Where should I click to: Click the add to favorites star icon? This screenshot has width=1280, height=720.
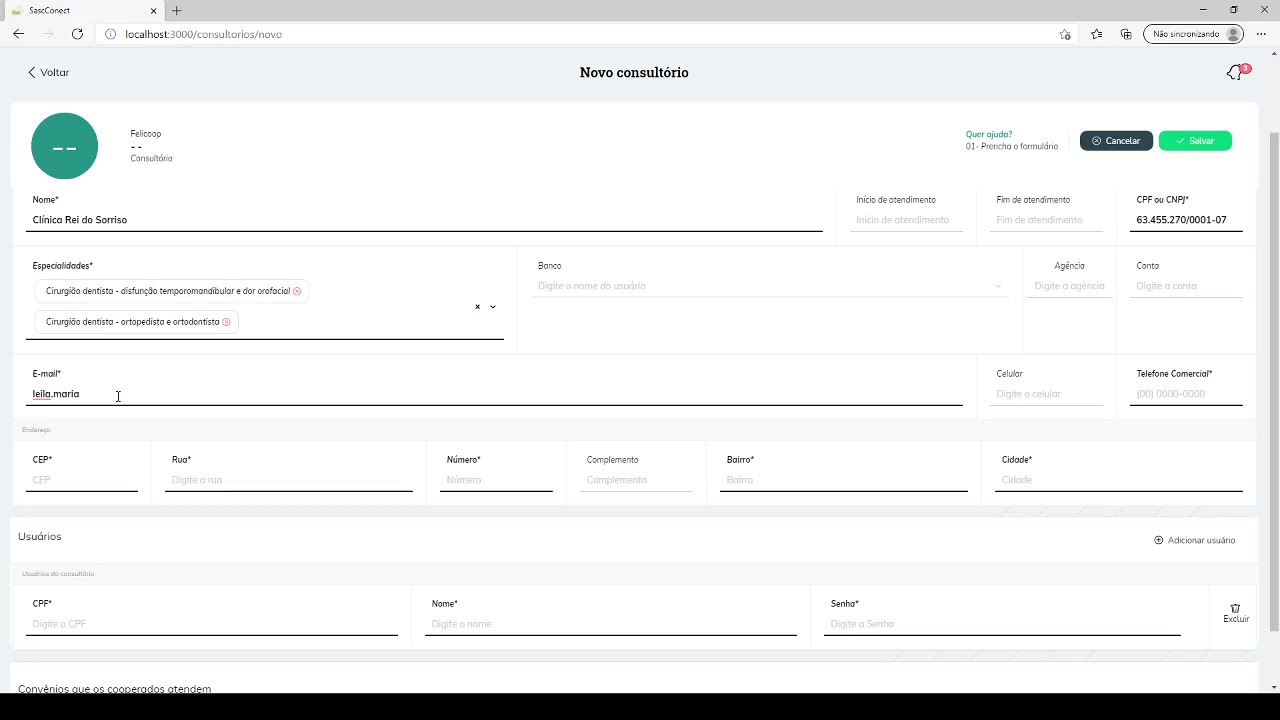(x=1065, y=34)
